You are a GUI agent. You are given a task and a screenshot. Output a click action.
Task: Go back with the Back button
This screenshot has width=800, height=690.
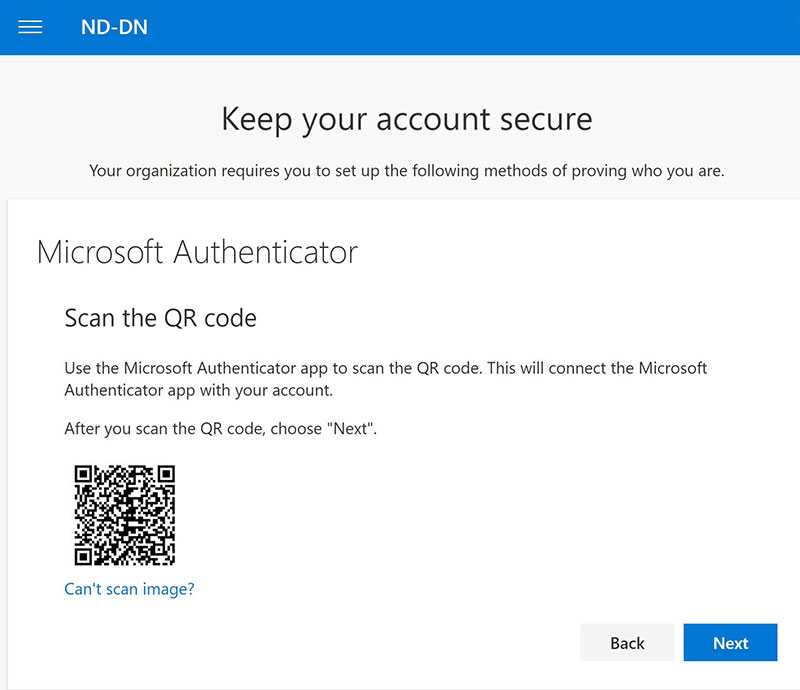pos(627,643)
